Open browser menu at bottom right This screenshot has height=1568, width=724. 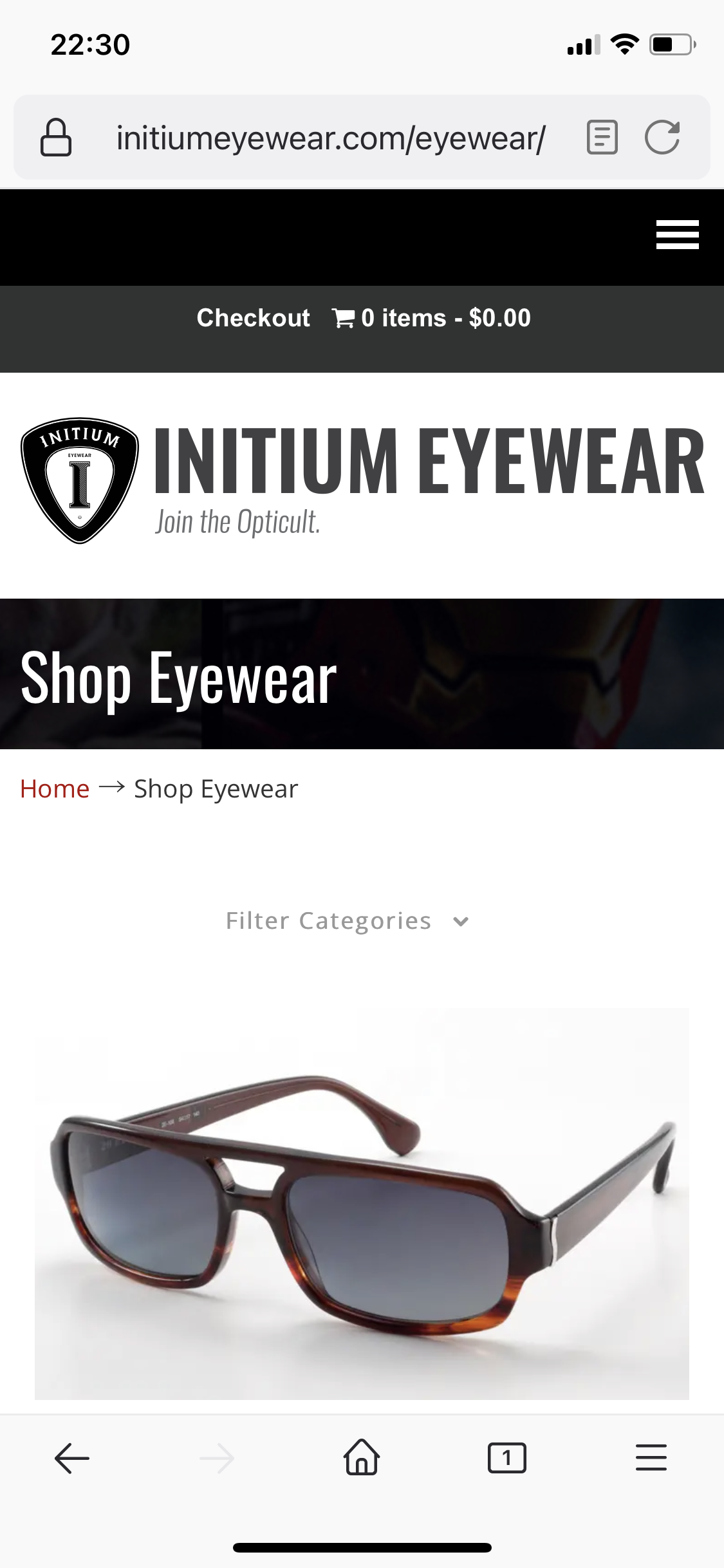[x=651, y=1458]
